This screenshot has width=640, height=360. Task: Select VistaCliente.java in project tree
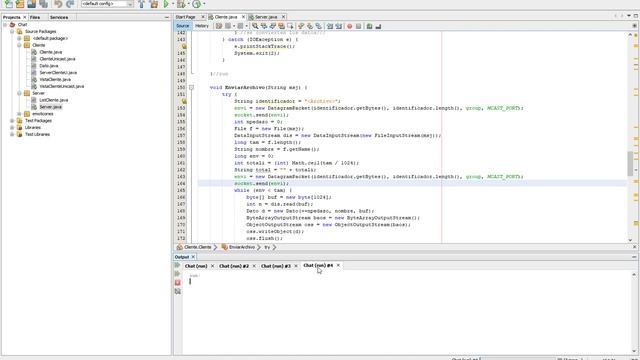tap(55, 80)
